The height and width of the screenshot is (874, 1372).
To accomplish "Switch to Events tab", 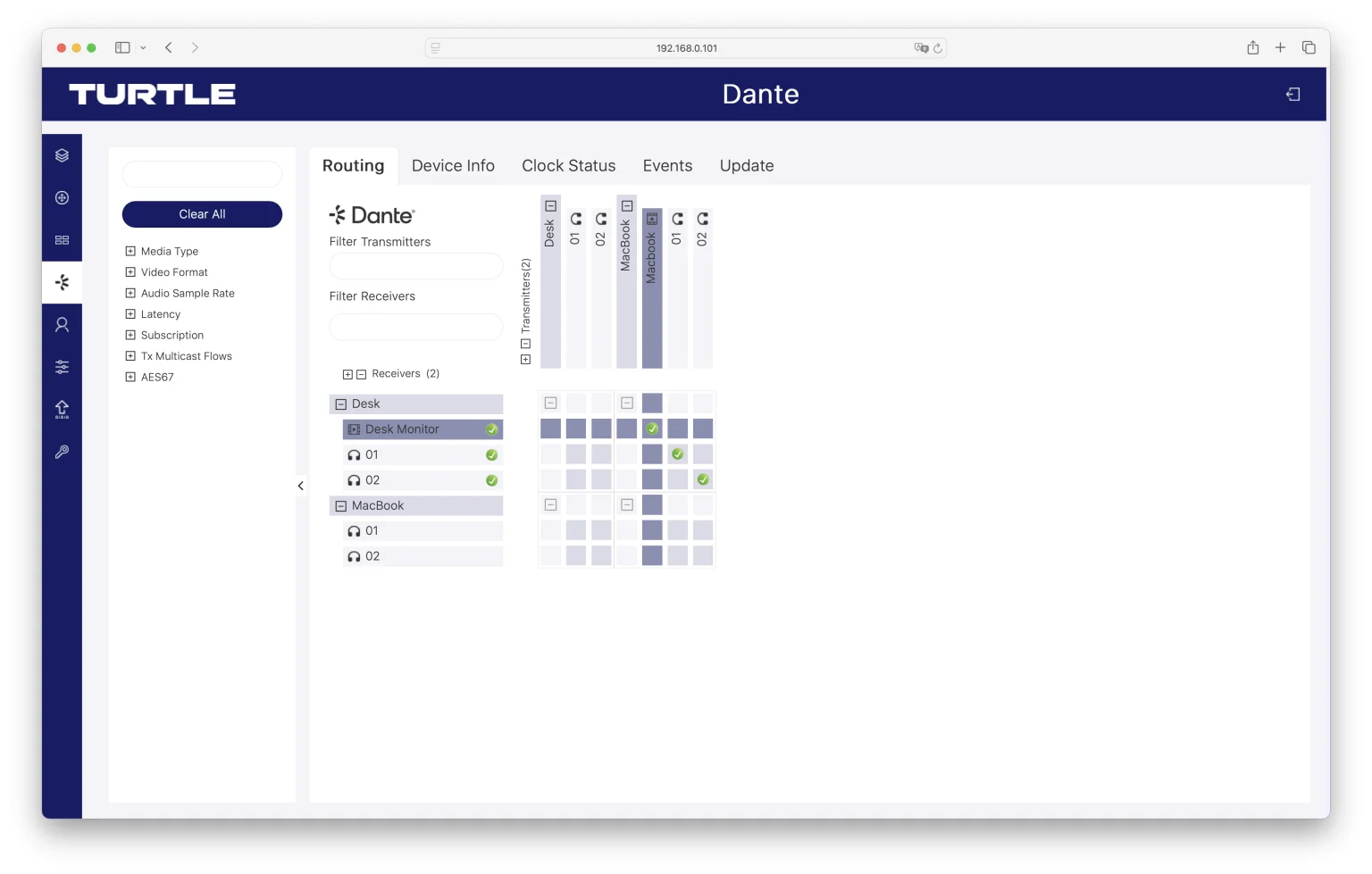I will [x=667, y=166].
